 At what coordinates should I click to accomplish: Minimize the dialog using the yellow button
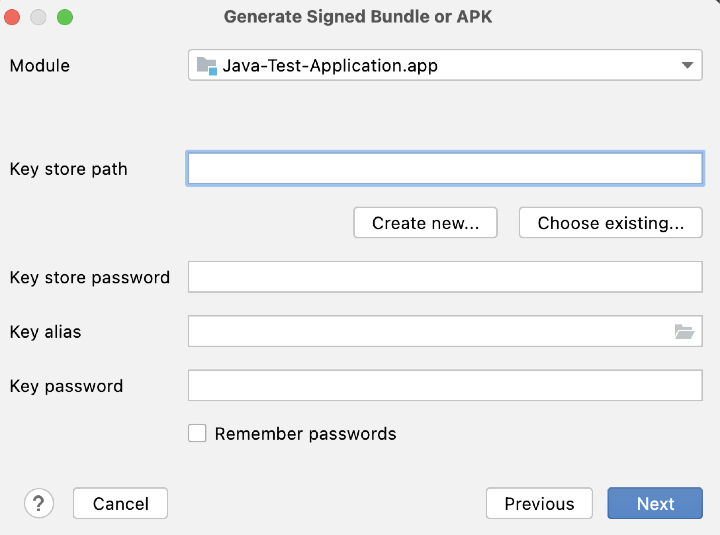click(x=39, y=17)
